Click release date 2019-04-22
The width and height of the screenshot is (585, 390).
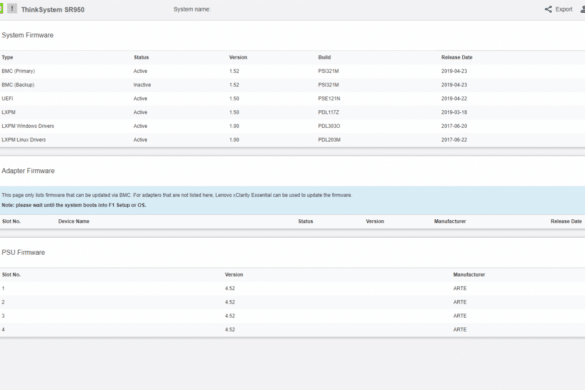point(454,99)
